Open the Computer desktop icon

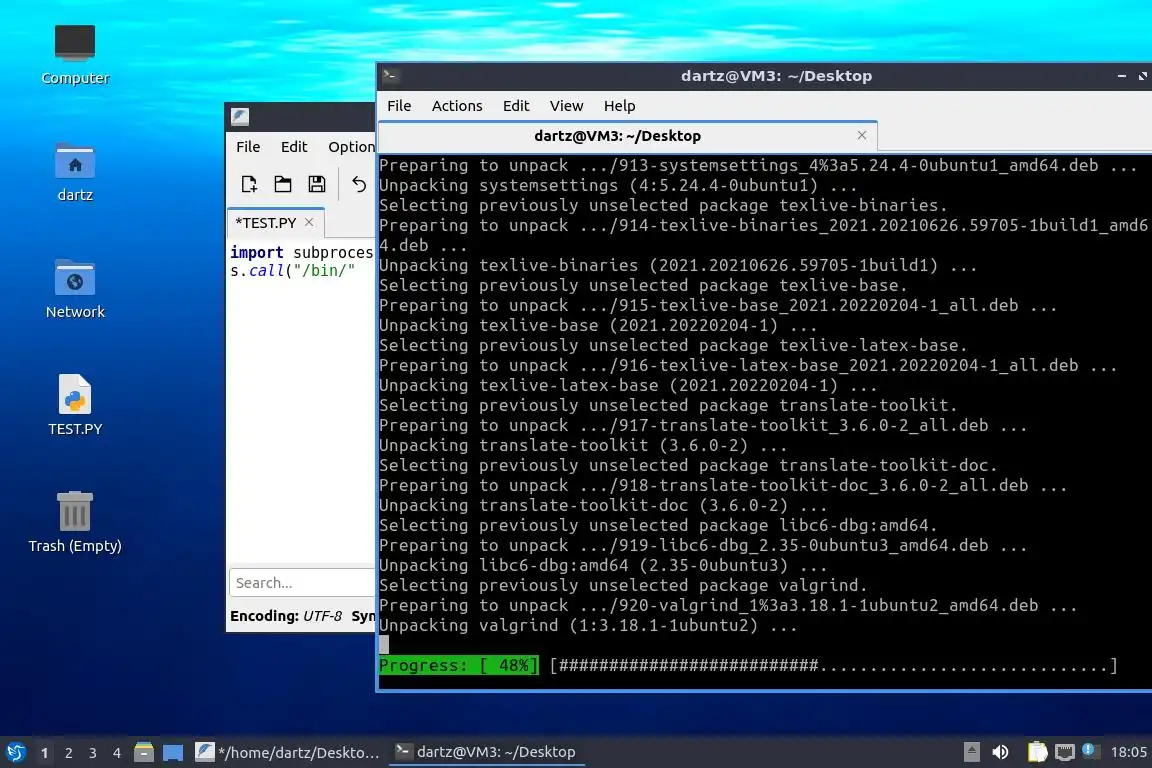(75, 54)
